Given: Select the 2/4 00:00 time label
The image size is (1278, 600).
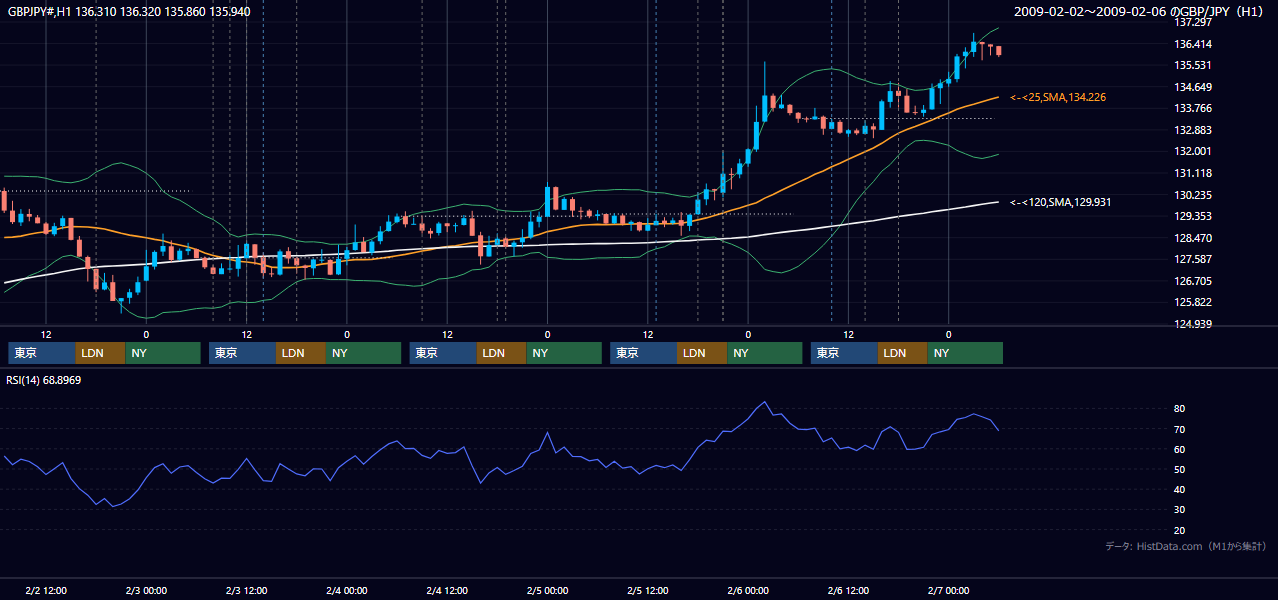Looking at the screenshot, I should coord(347,591).
